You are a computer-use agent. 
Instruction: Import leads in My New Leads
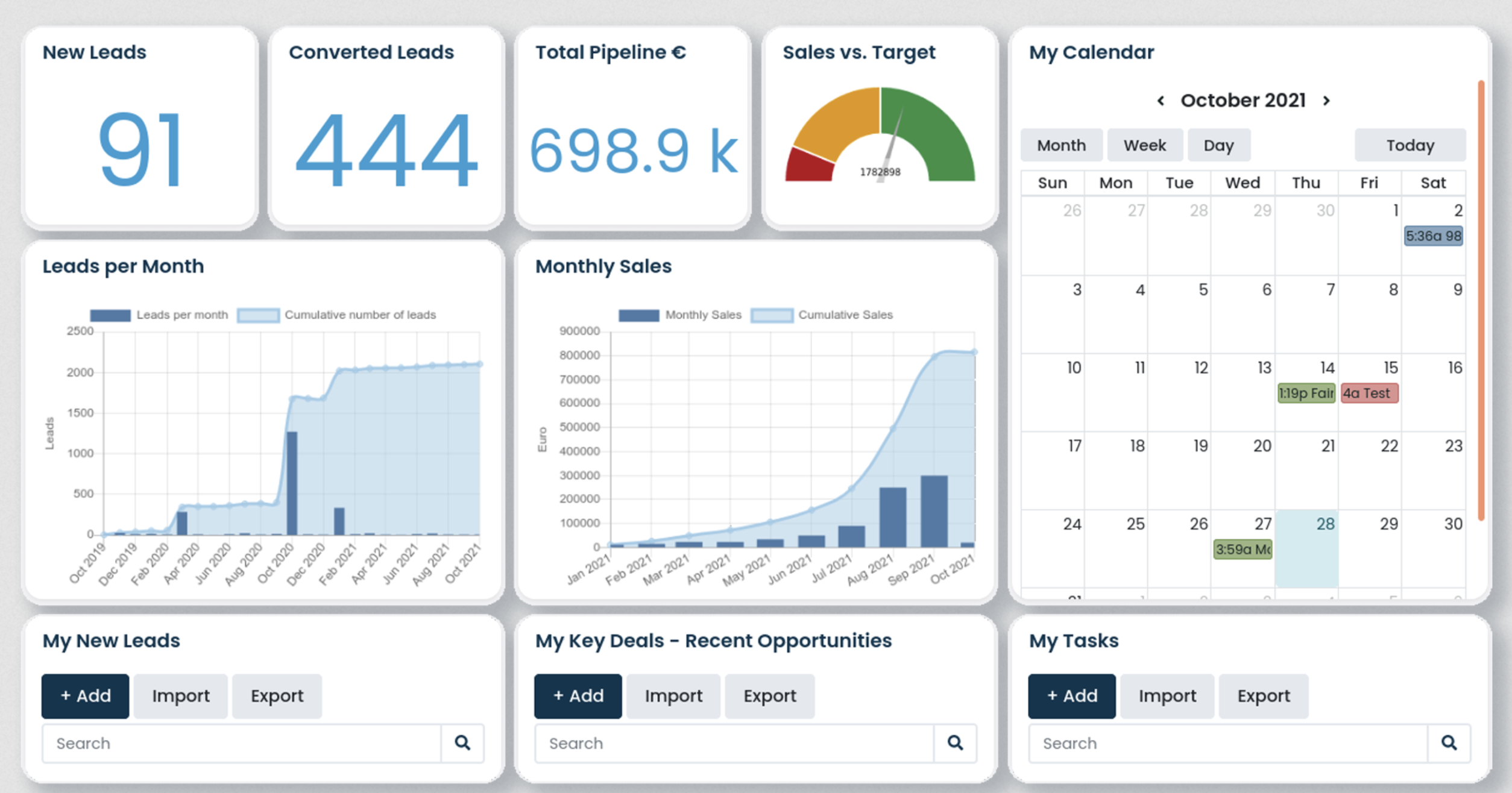[x=181, y=696]
